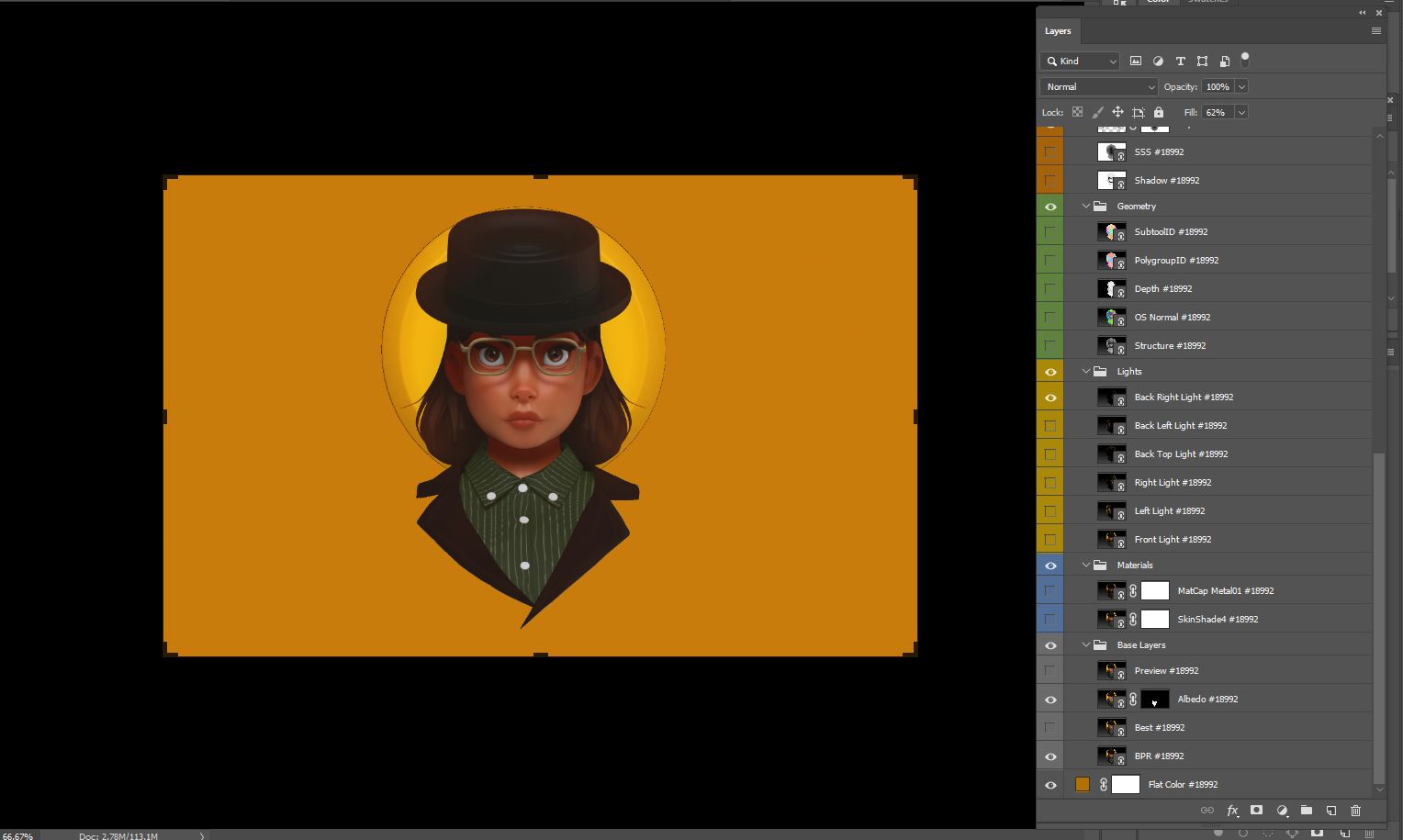The width and height of the screenshot is (1403, 840).
Task: Create new fill or adjustment layer
Action: [x=1282, y=811]
